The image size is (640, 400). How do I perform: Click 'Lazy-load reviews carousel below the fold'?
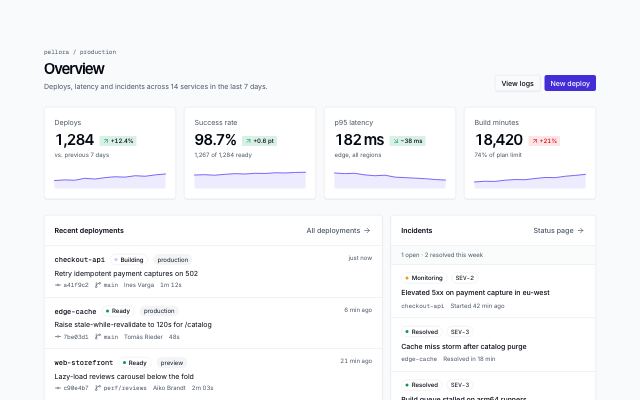[124, 376]
